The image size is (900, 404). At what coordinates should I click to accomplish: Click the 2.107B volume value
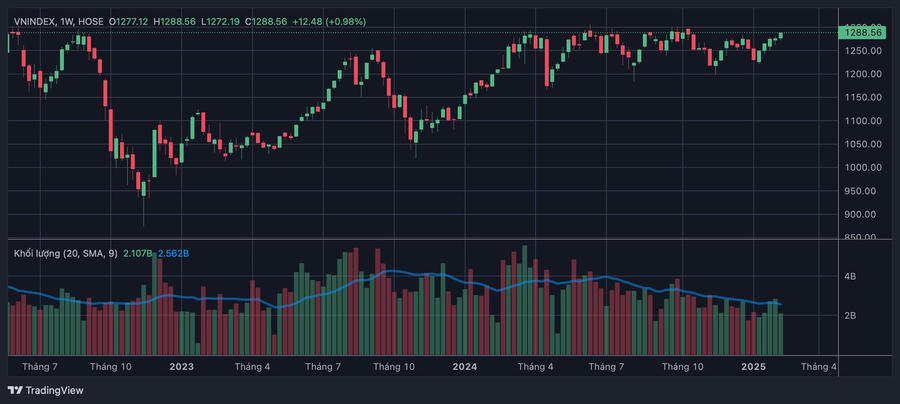138,253
